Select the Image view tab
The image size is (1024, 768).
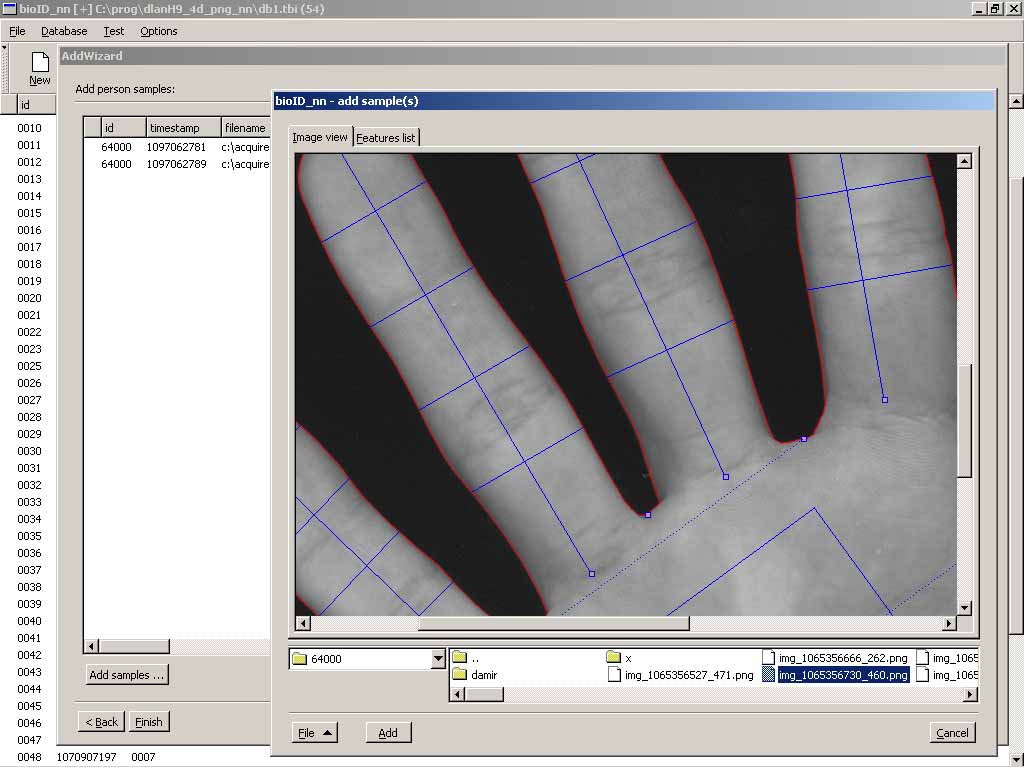(x=320, y=137)
